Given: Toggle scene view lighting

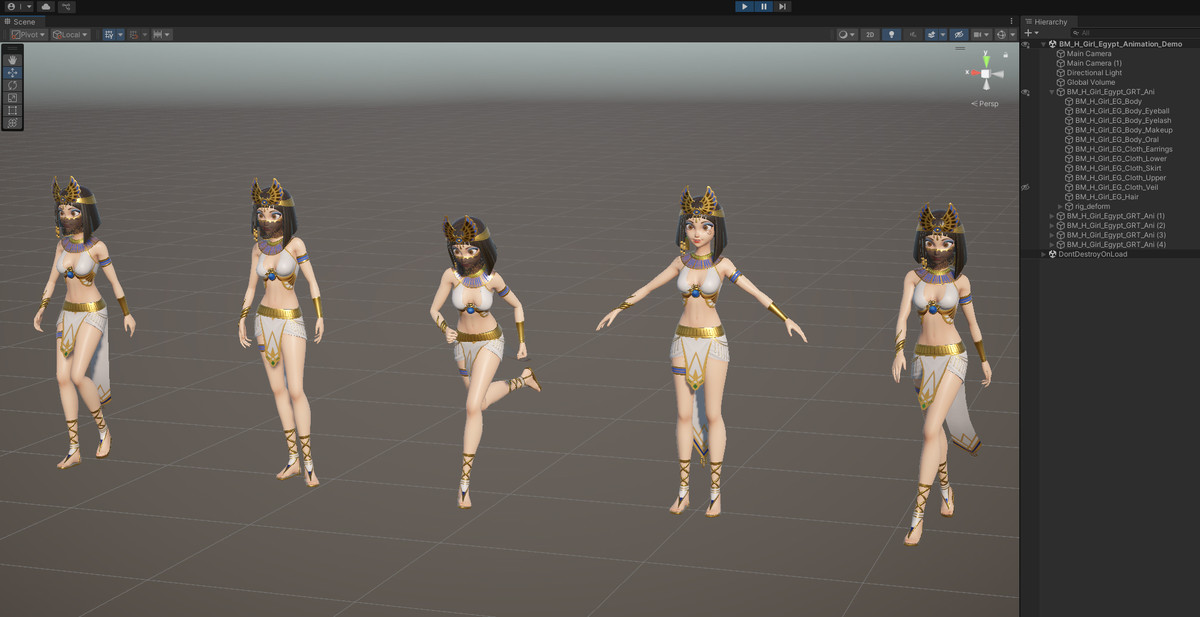Looking at the screenshot, I should [892, 34].
